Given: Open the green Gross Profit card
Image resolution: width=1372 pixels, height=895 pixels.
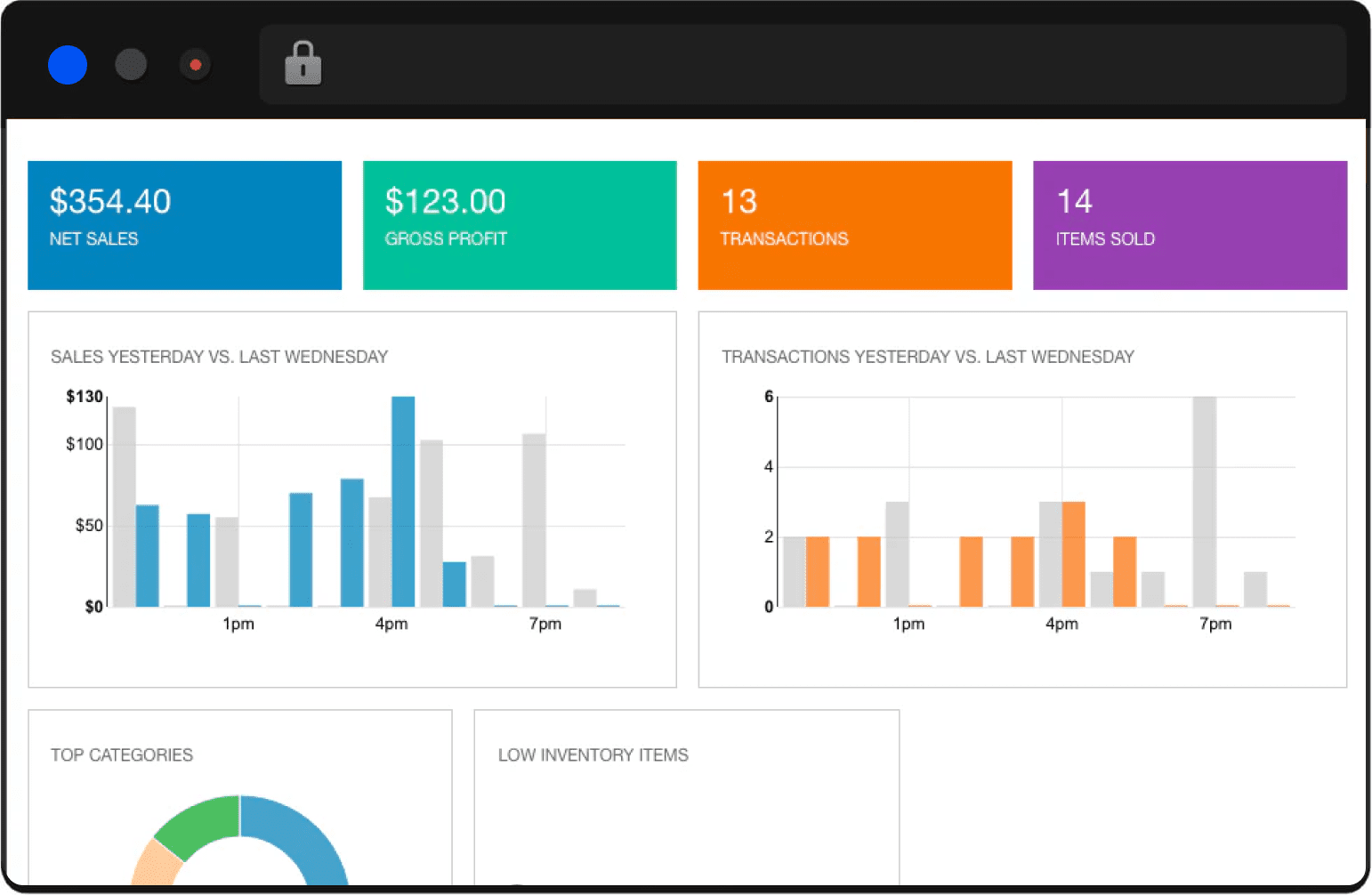Looking at the screenshot, I should tap(520, 225).
